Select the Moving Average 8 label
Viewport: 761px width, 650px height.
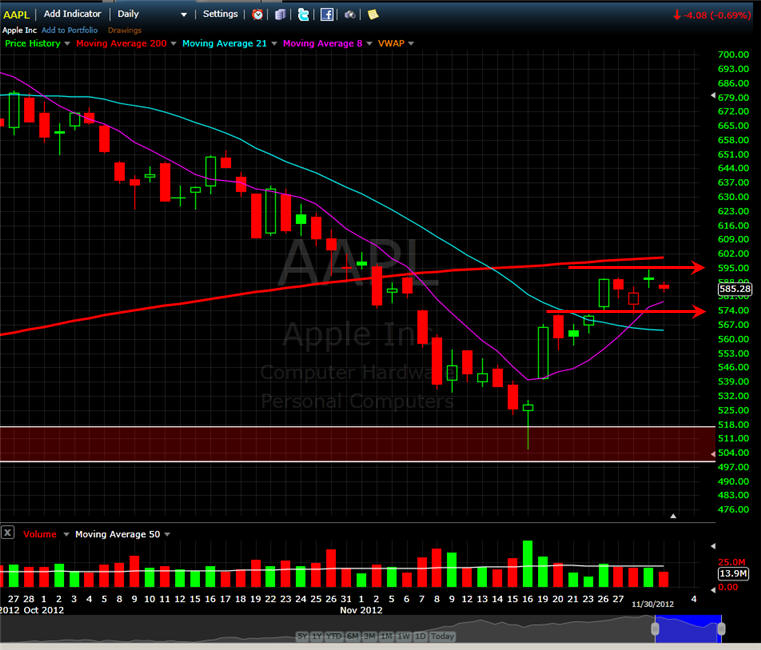pyautogui.click(x=323, y=43)
